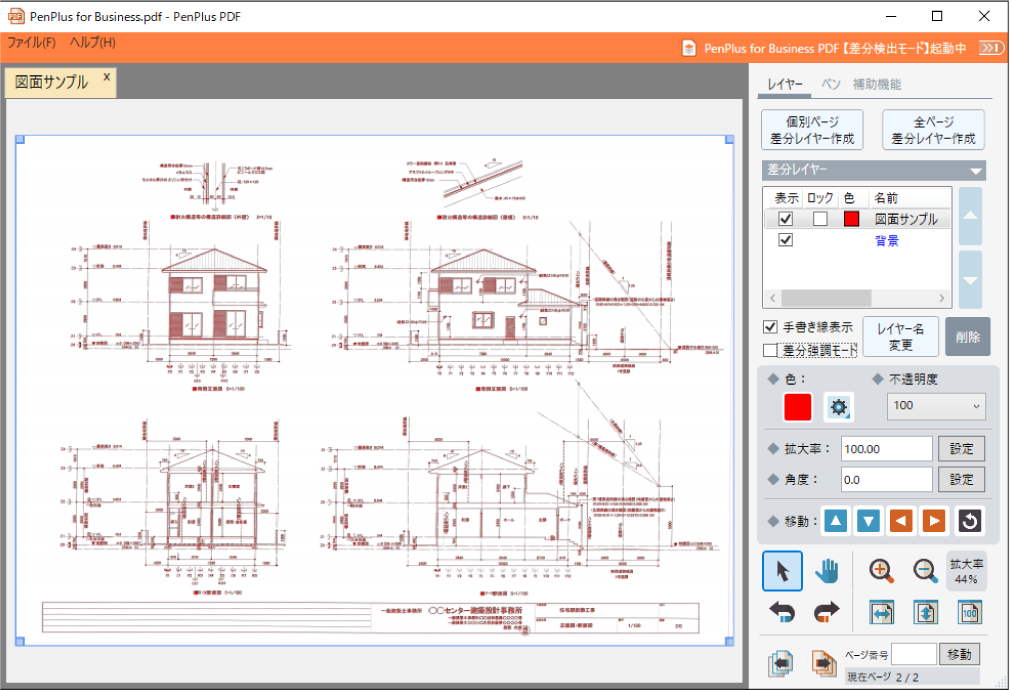Move layer right with orange arrow
1012x690 pixels.
point(934,521)
